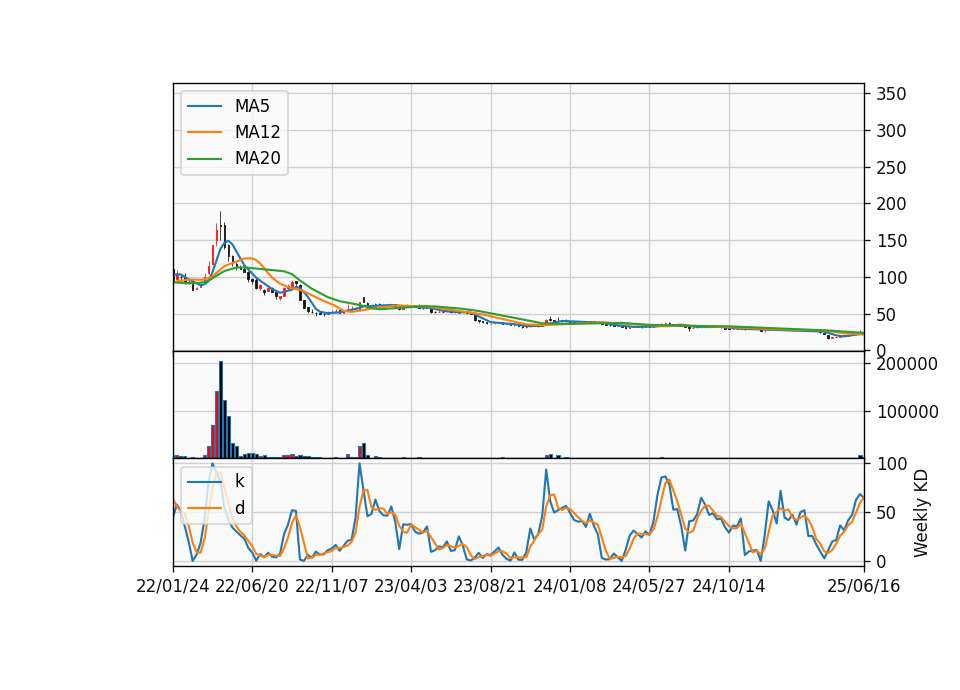This screenshot has width=960, height=690.
Task: Click the 200000 volume axis label
Action: click(907, 364)
